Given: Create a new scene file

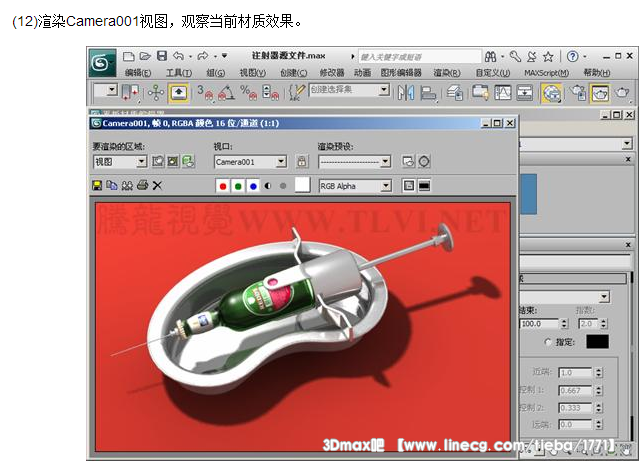Looking at the screenshot, I should pos(129,56).
